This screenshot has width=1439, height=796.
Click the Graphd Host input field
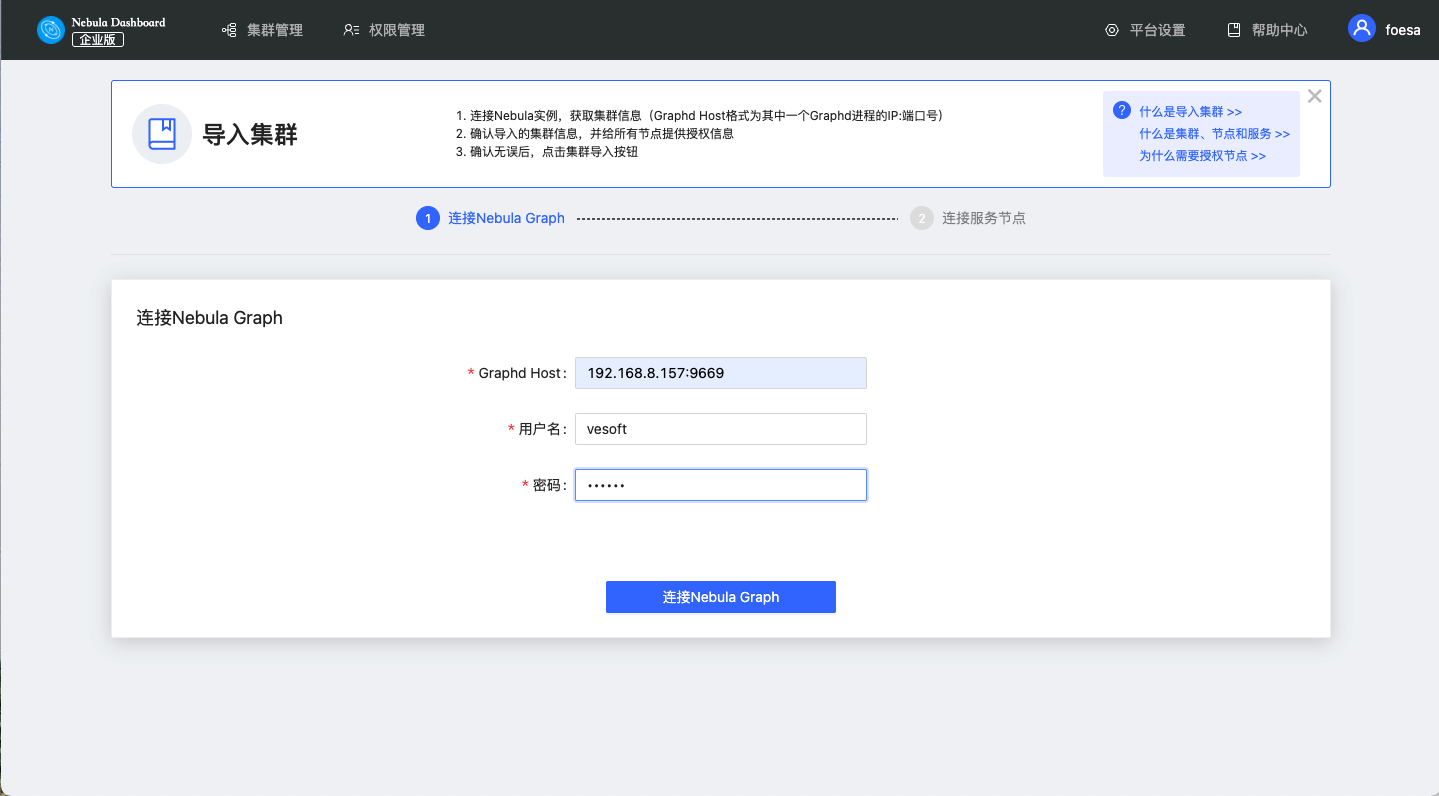[720, 373]
